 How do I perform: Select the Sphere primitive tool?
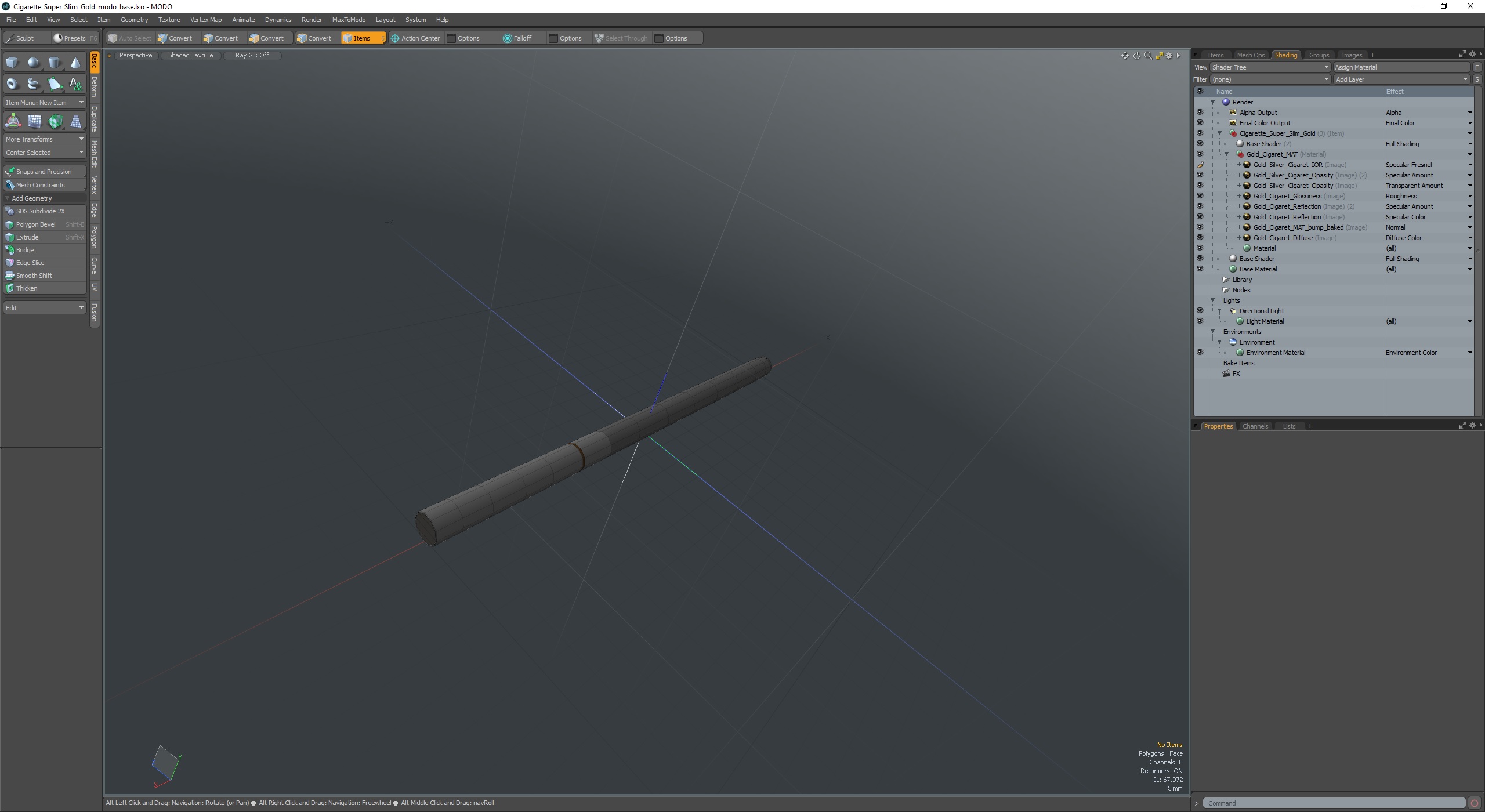34,63
